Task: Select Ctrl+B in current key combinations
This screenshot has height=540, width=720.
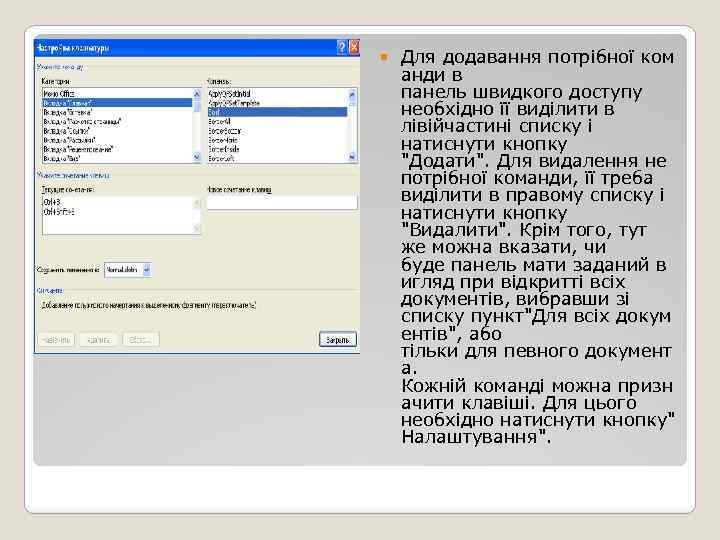Action: pos(52,202)
